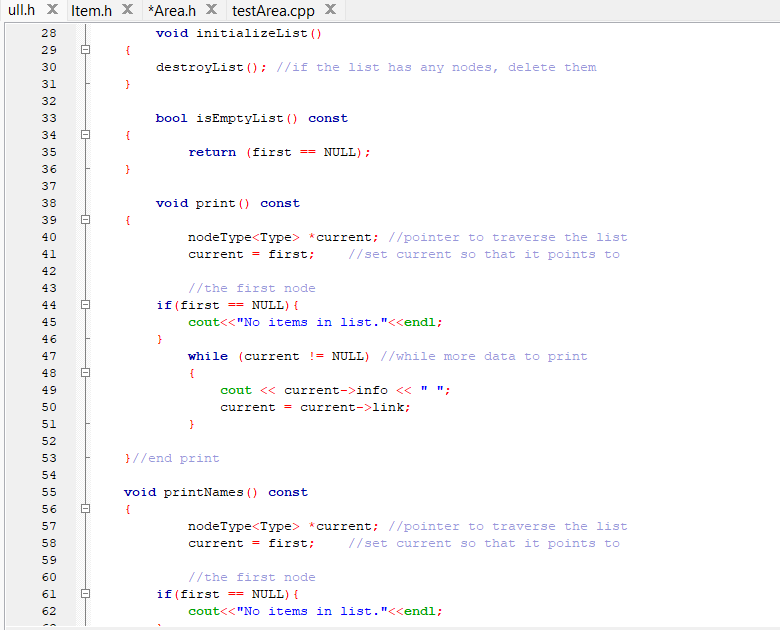The image size is (780, 630).
Task: Switch to the ull.h tab
Action: 21,10
